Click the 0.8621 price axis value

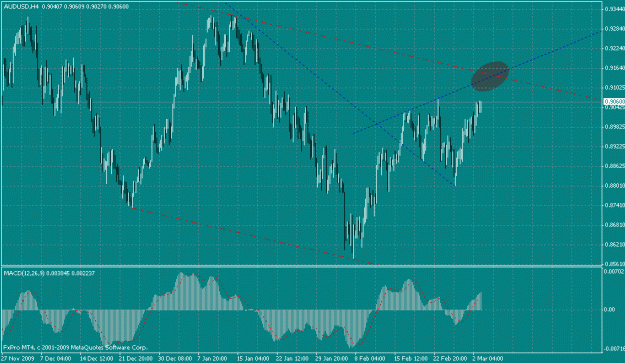[616, 245]
